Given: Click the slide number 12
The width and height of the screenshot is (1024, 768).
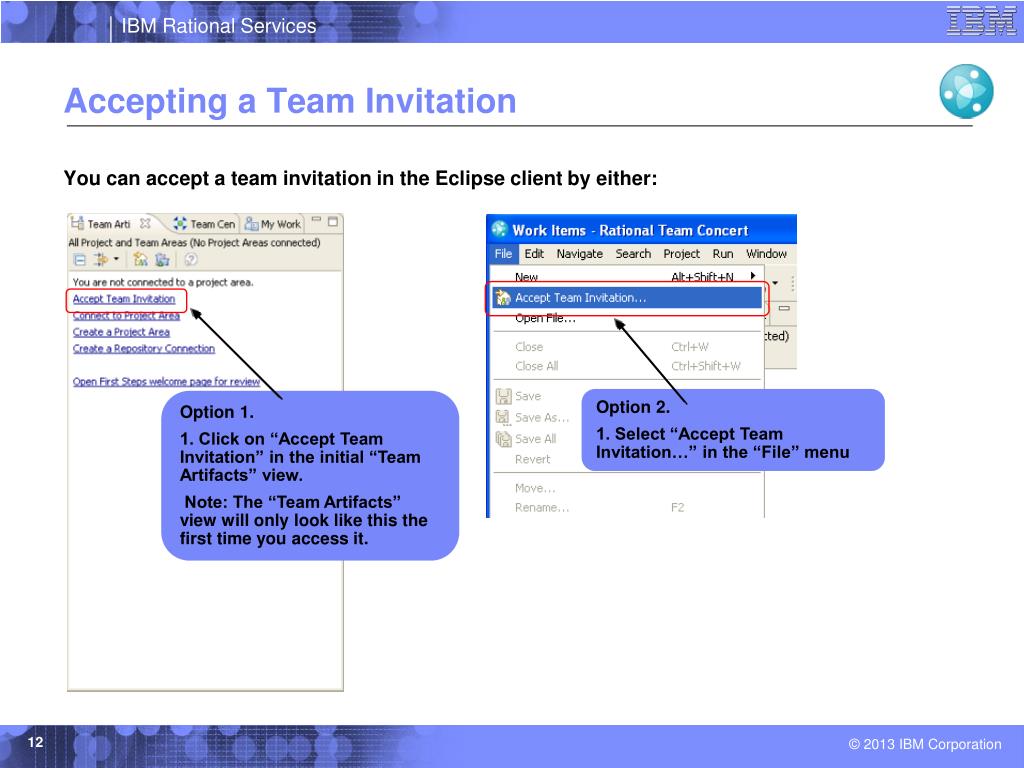Looking at the screenshot, I should point(35,742).
